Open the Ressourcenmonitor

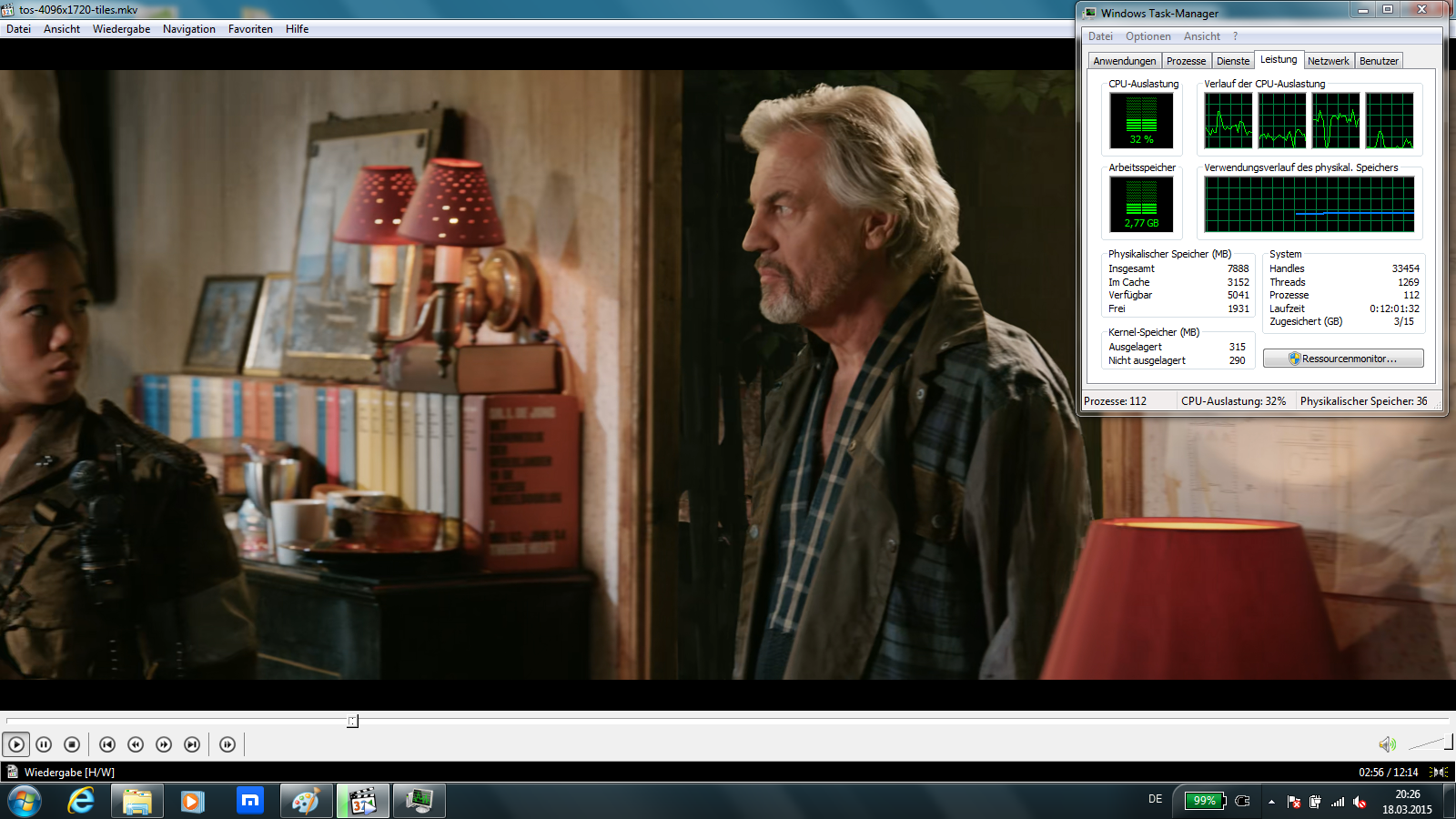pyautogui.click(x=1343, y=359)
